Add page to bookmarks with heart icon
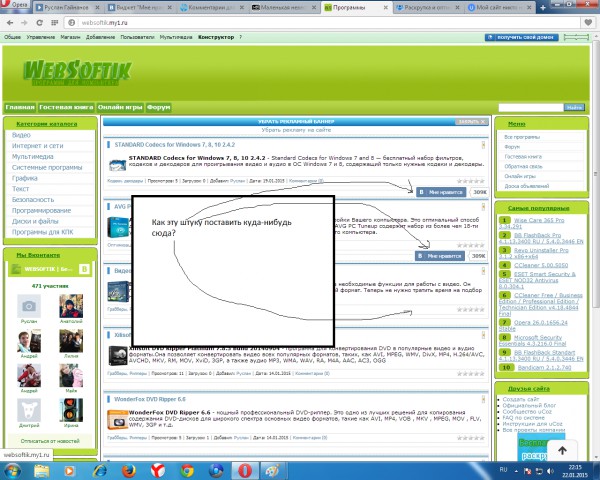 (588, 23)
